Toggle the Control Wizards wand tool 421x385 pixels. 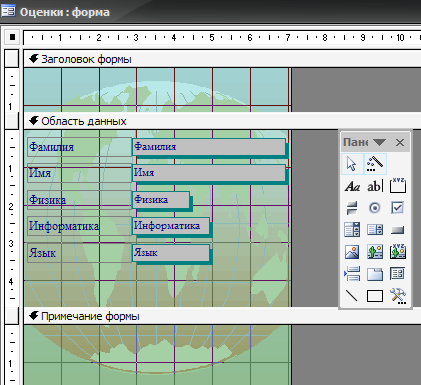coord(375,164)
